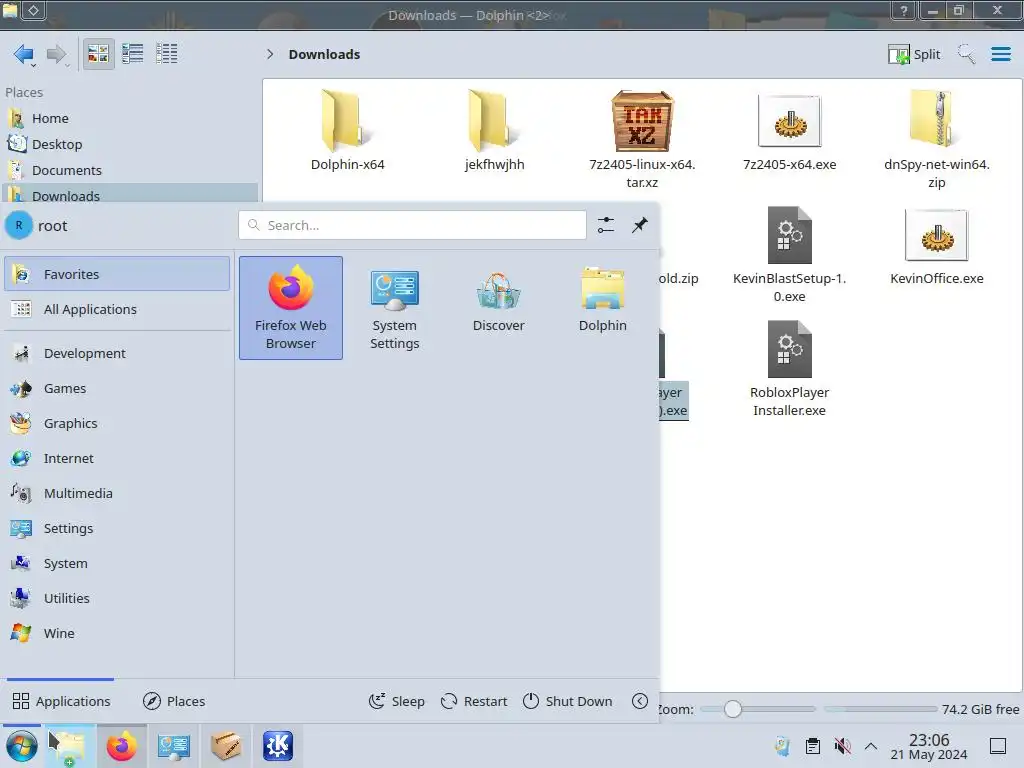Expand the breadcrumb chevron before Downloads

[270, 54]
